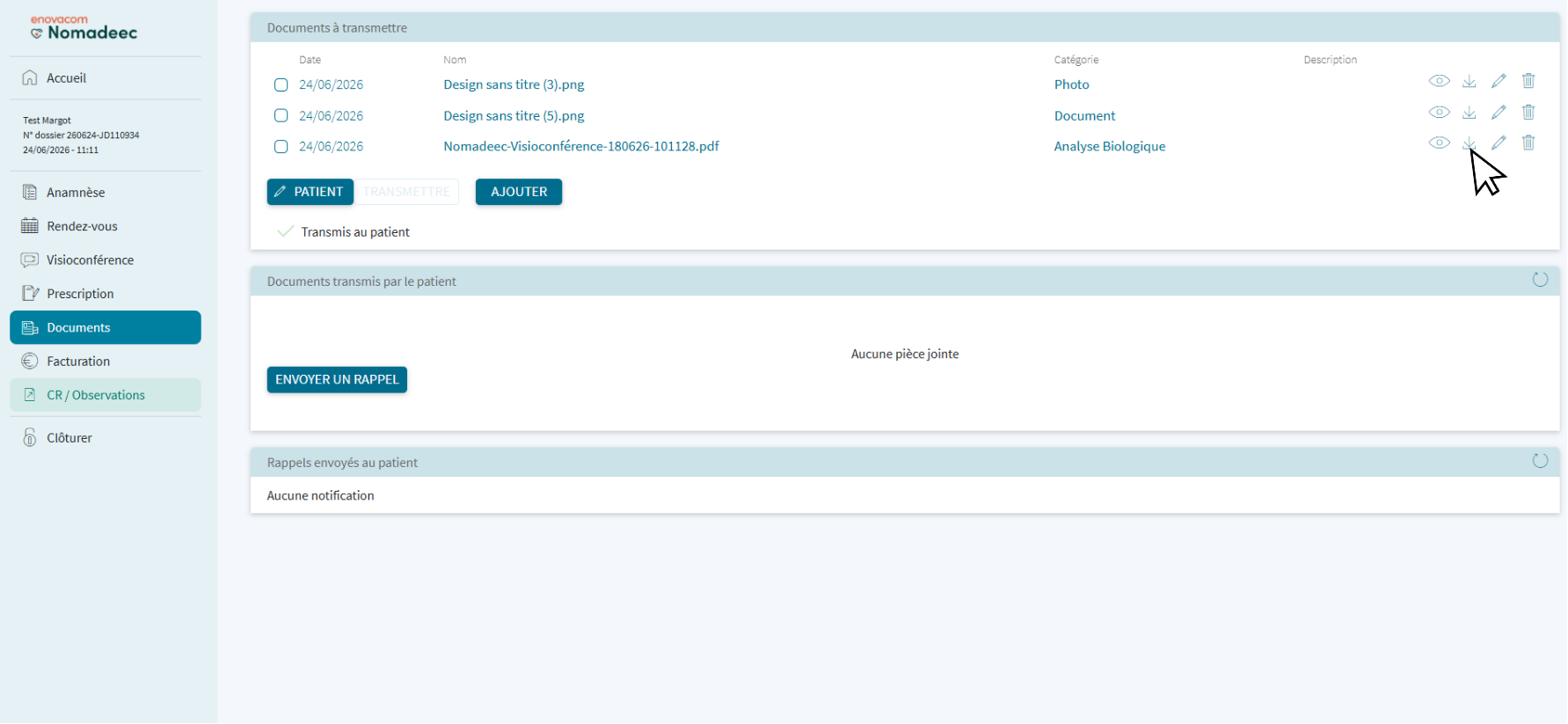This screenshot has width=1568, height=724.
Task: Preview Design sans titre (3).png with eye icon
Action: tap(1439, 81)
